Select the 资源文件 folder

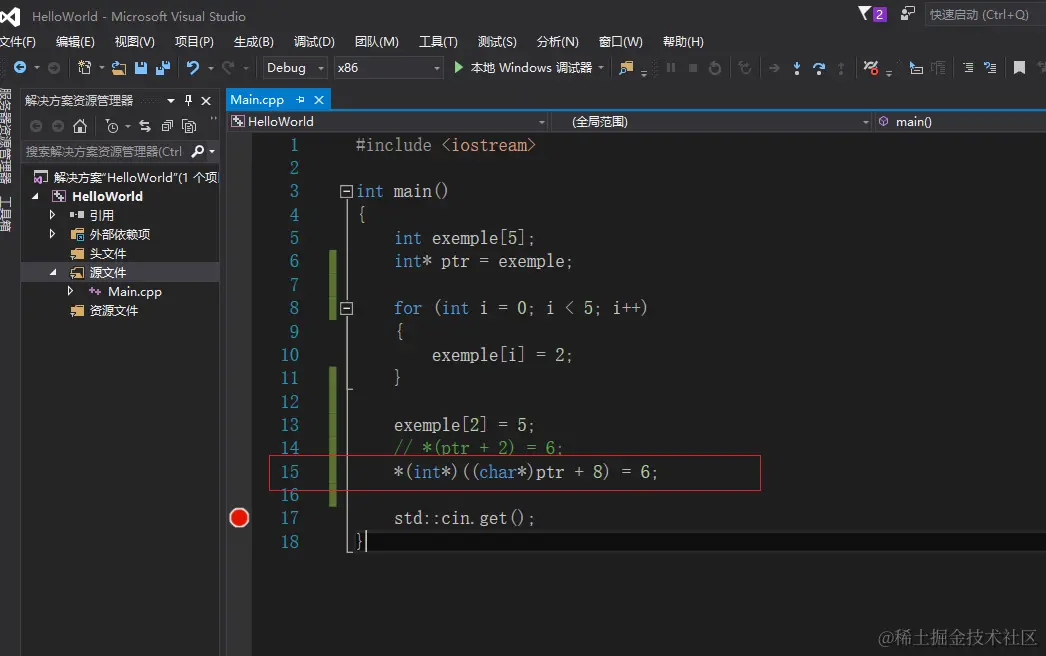pos(113,310)
